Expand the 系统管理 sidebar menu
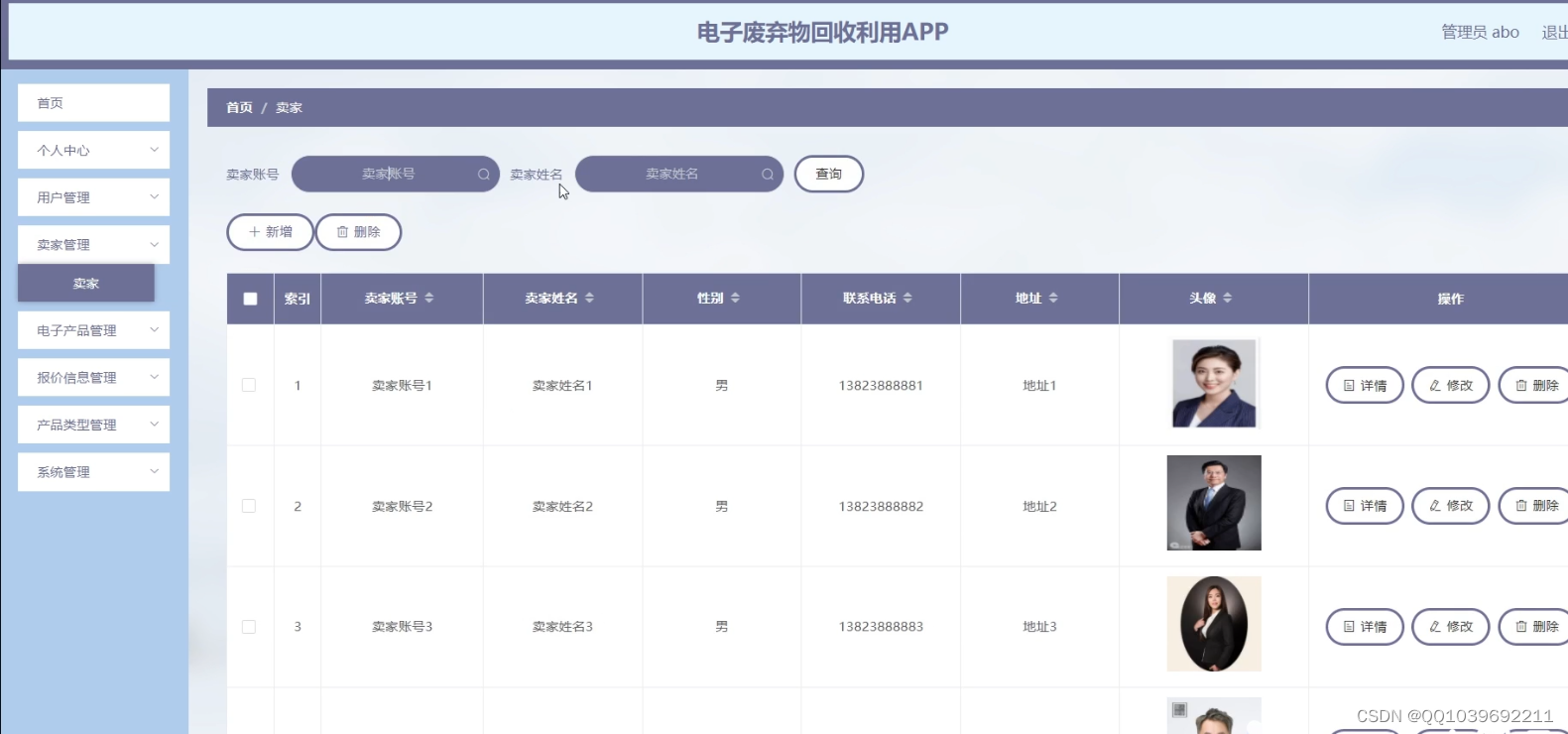This screenshot has height=734, width=1568. 93,472
